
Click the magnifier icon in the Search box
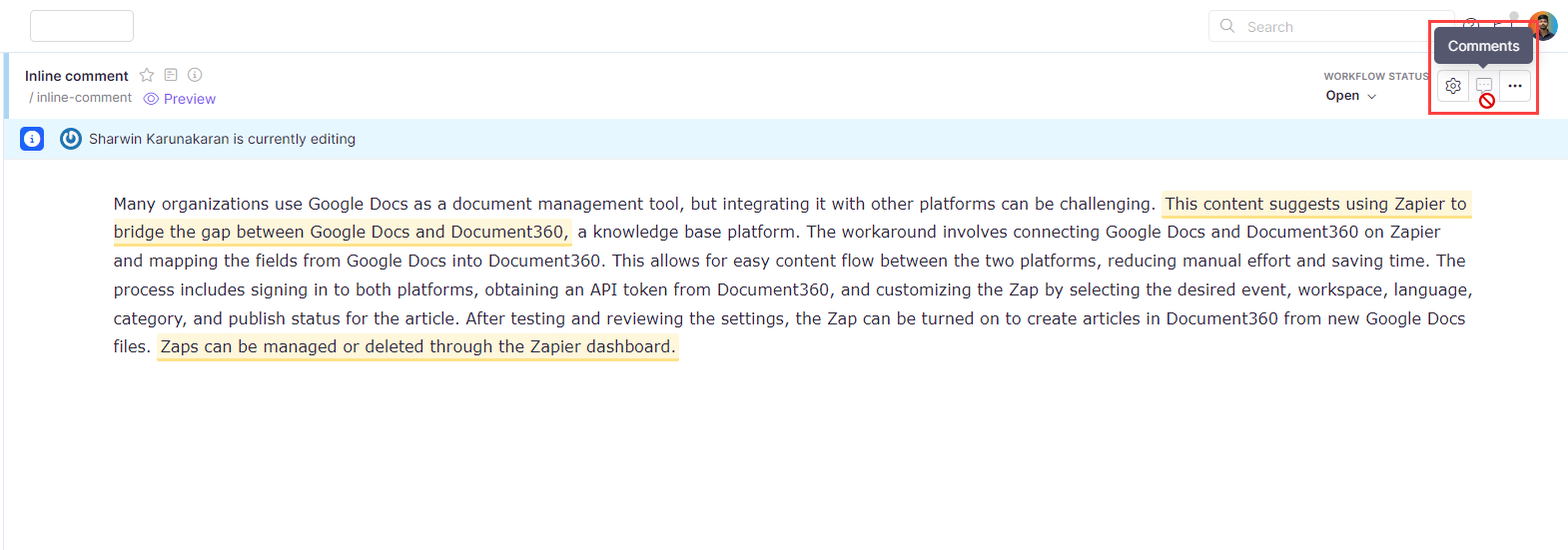click(1227, 26)
